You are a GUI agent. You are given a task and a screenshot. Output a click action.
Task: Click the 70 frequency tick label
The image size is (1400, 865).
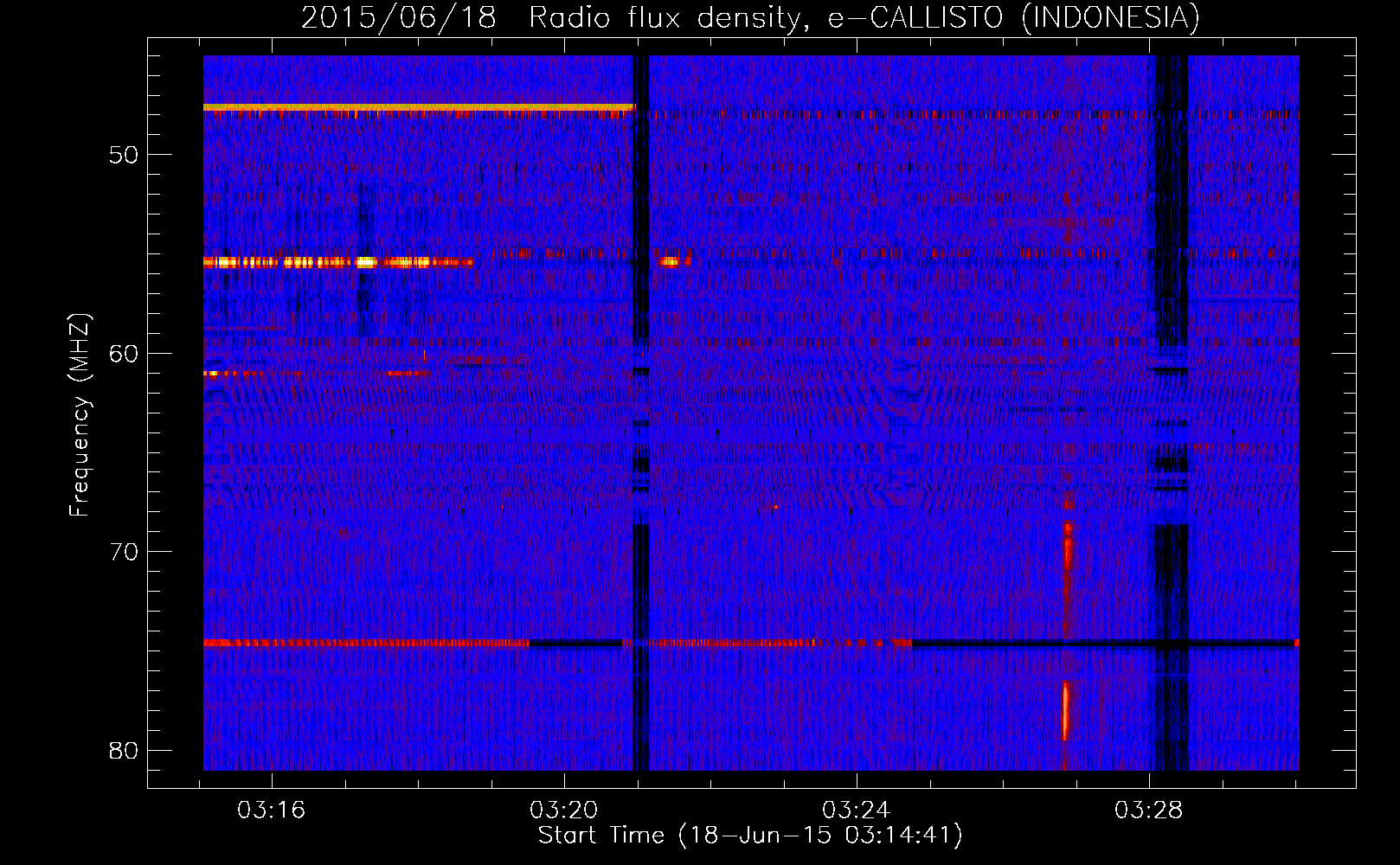click(124, 552)
